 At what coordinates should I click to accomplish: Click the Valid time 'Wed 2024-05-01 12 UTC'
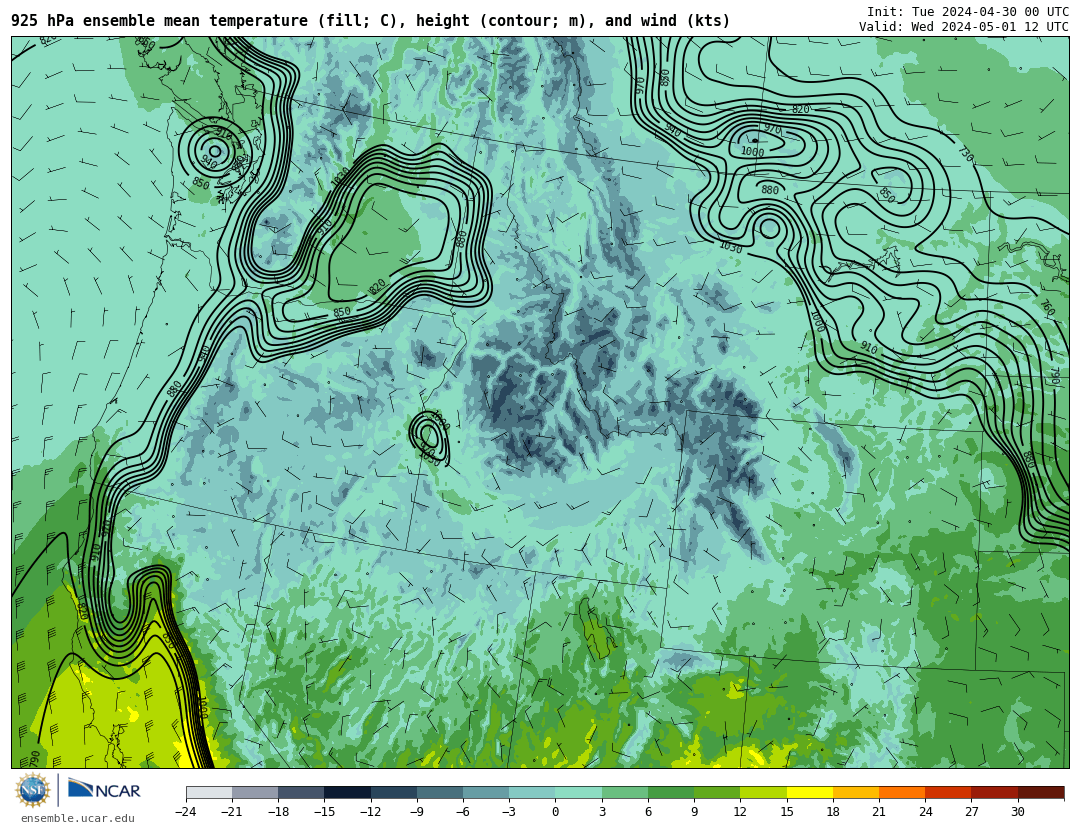(990, 27)
